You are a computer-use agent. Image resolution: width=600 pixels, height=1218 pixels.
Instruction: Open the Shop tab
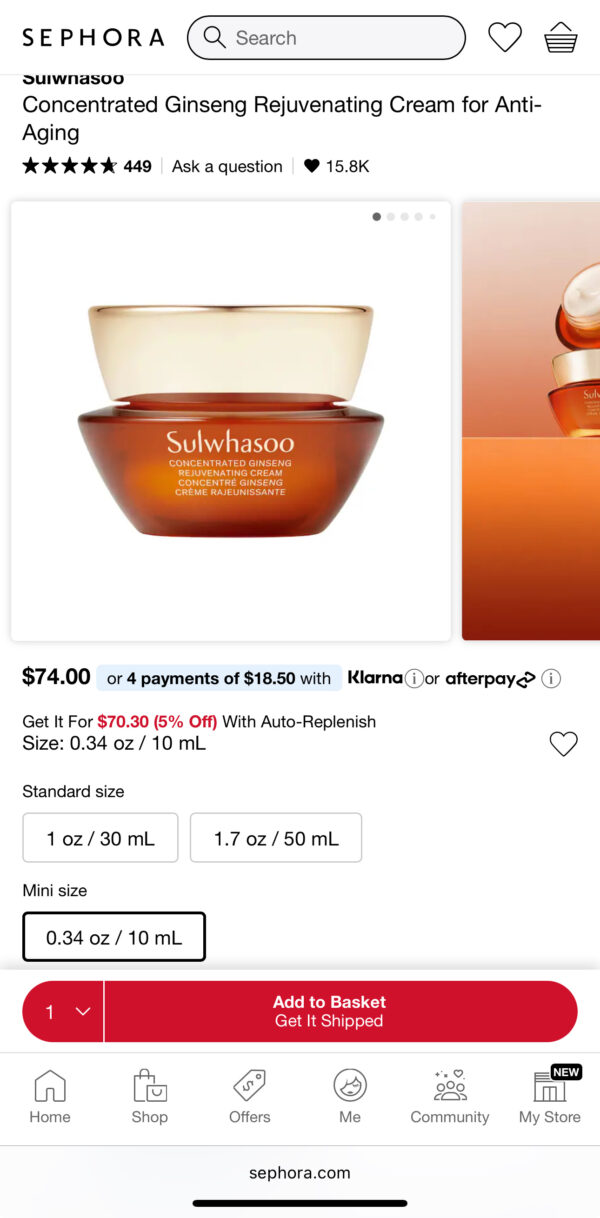click(150, 1097)
